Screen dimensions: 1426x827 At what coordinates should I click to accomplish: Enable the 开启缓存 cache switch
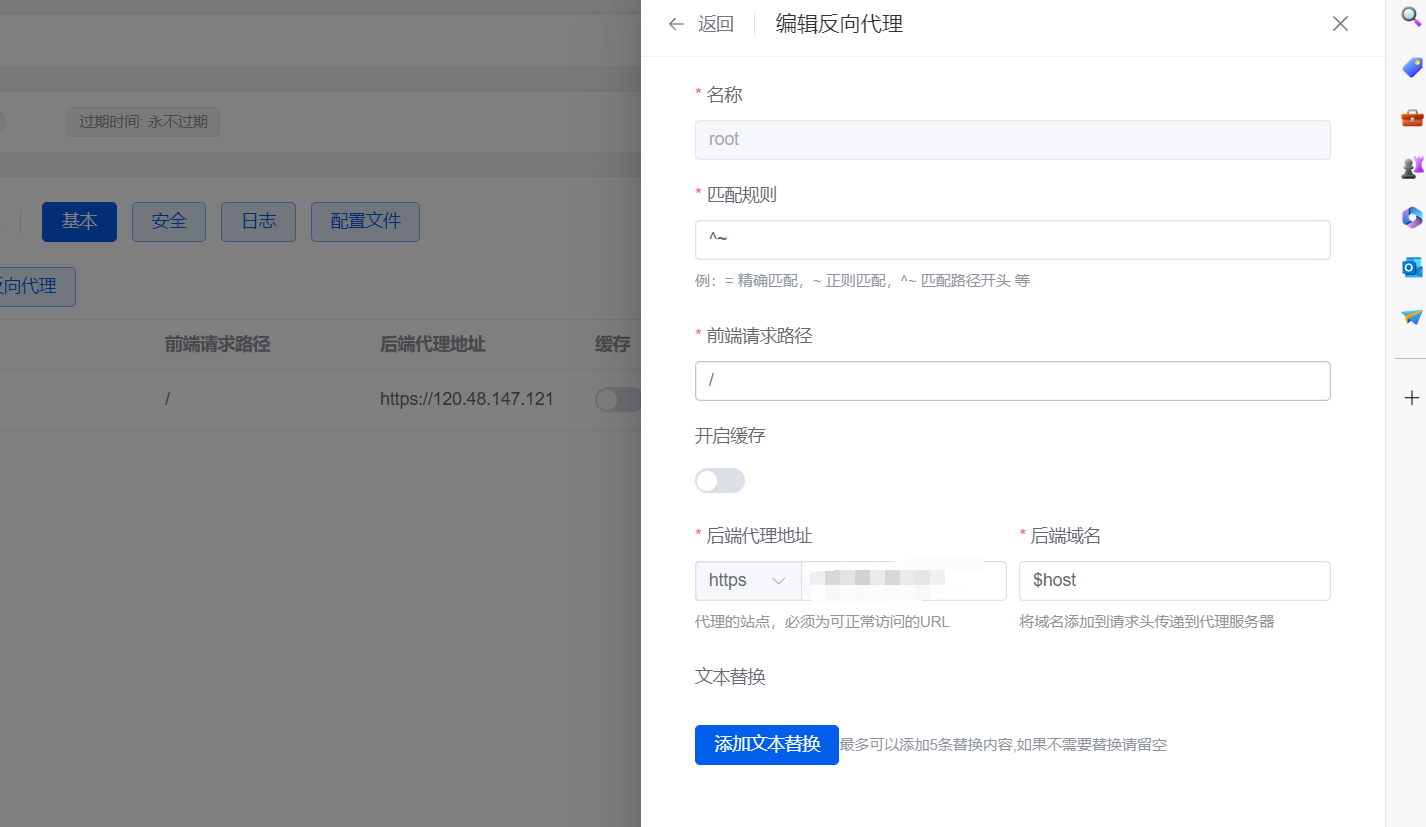tap(720, 481)
